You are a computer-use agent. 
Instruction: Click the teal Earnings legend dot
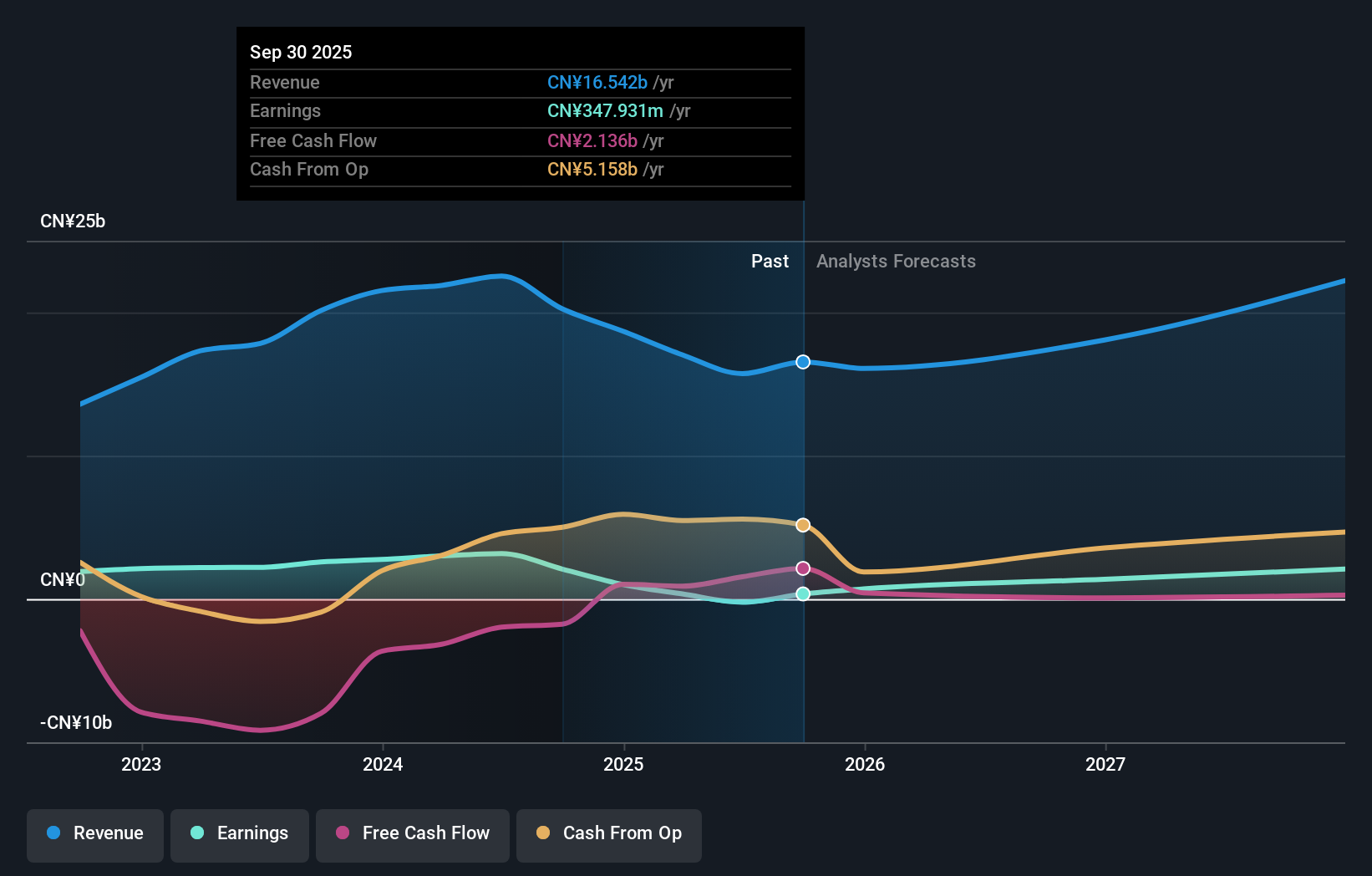(195, 833)
